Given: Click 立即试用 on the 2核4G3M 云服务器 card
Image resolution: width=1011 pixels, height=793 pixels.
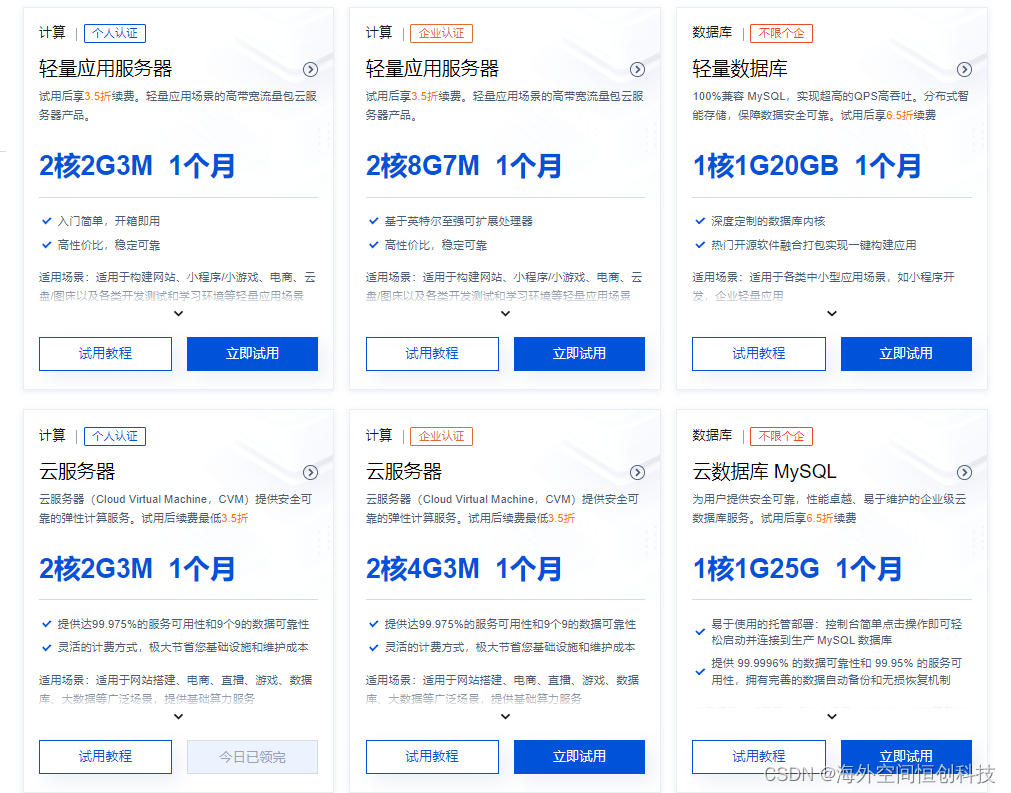Looking at the screenshot, I should [579, 756].
